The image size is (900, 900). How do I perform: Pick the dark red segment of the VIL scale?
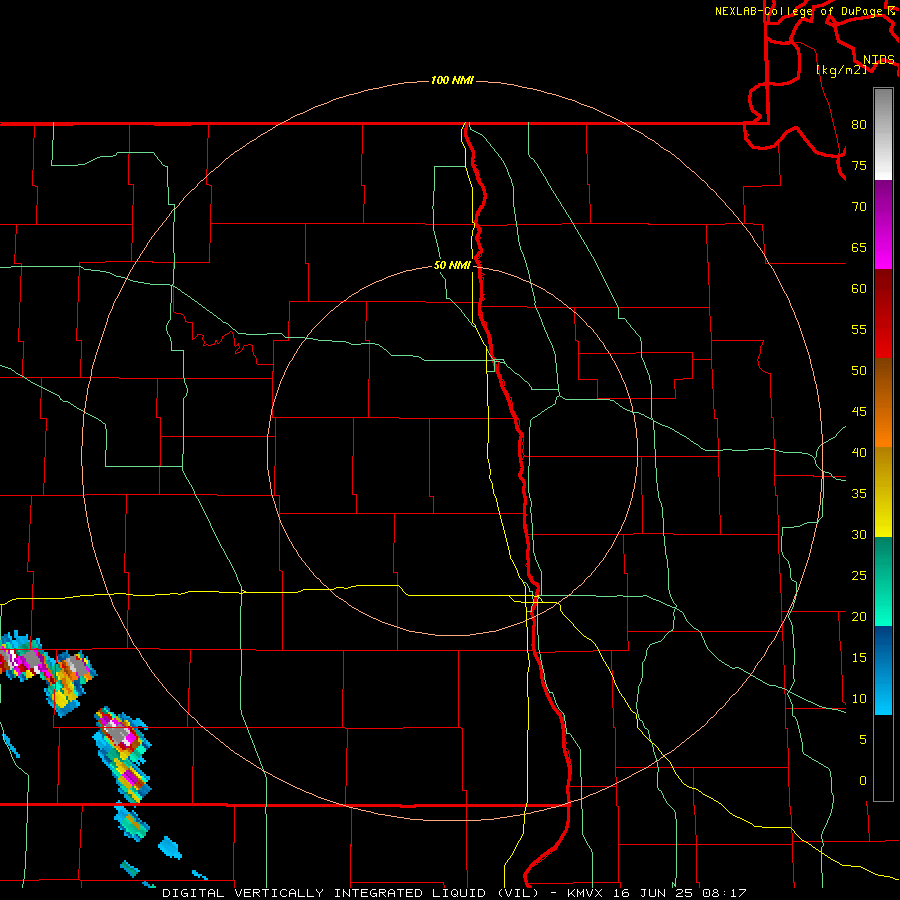coord(883,313)
